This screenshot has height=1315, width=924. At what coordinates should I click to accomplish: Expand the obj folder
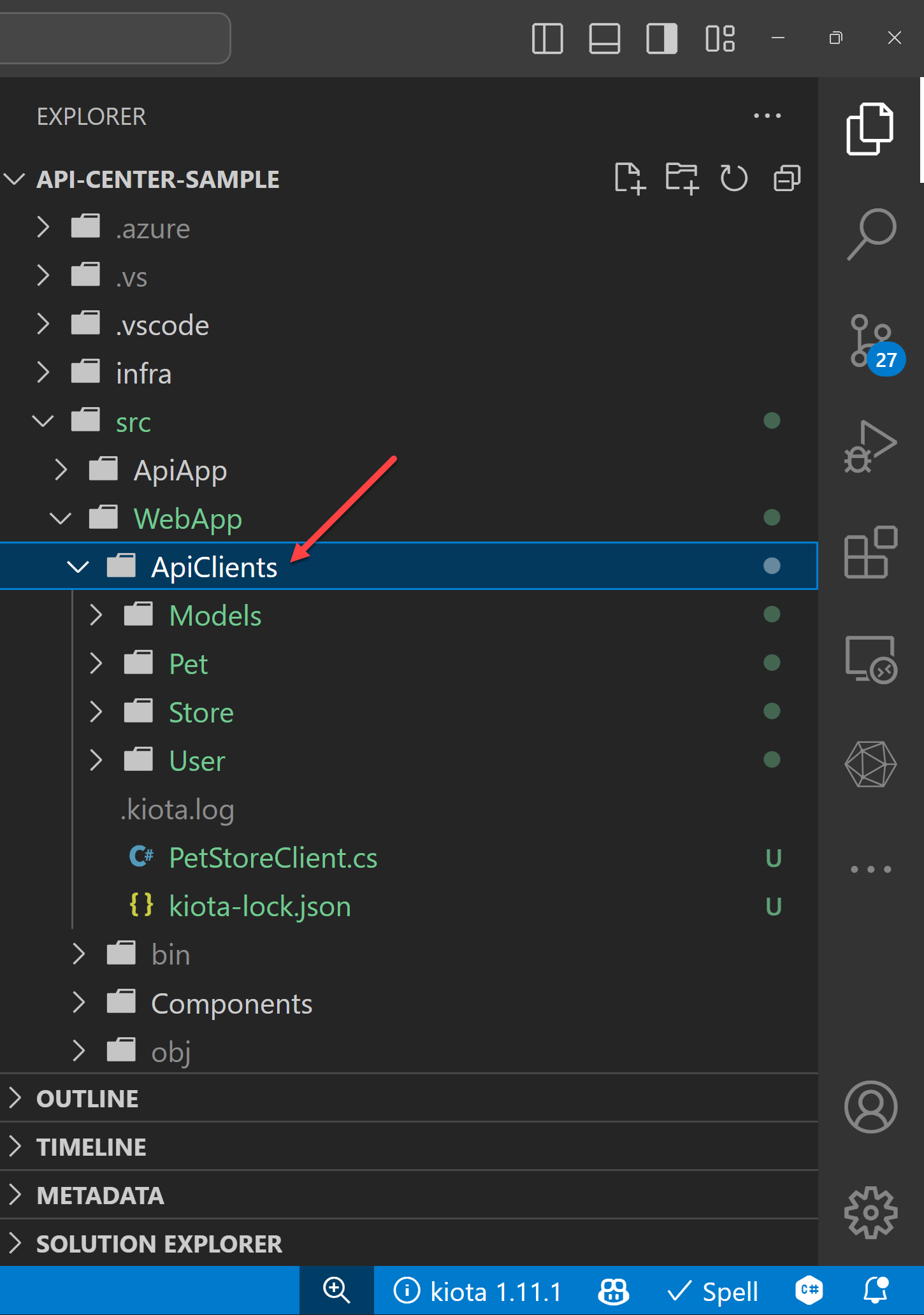tap(409, 1051)
